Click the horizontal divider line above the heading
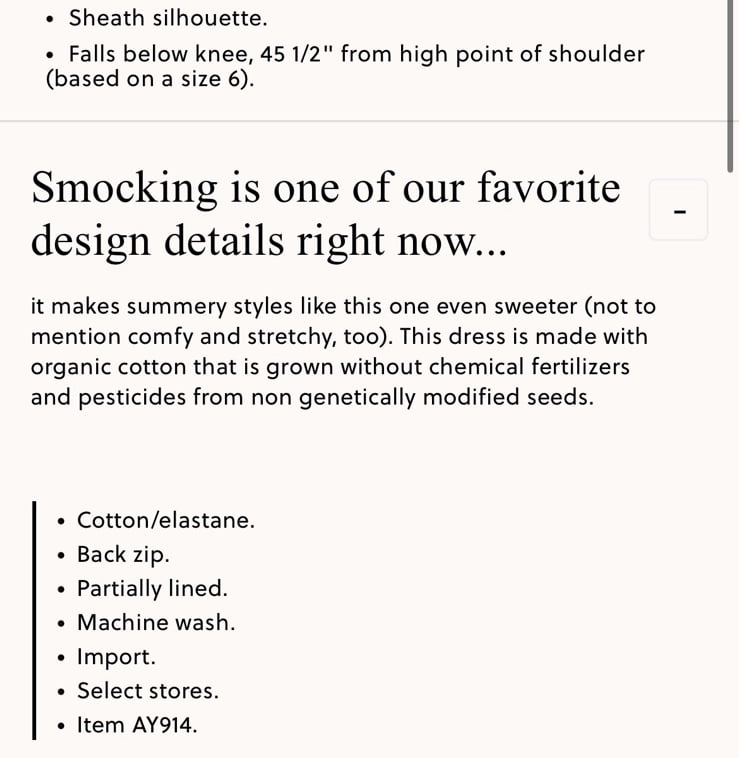The width and height of the screenshot is (739, 758). [363, 121]
